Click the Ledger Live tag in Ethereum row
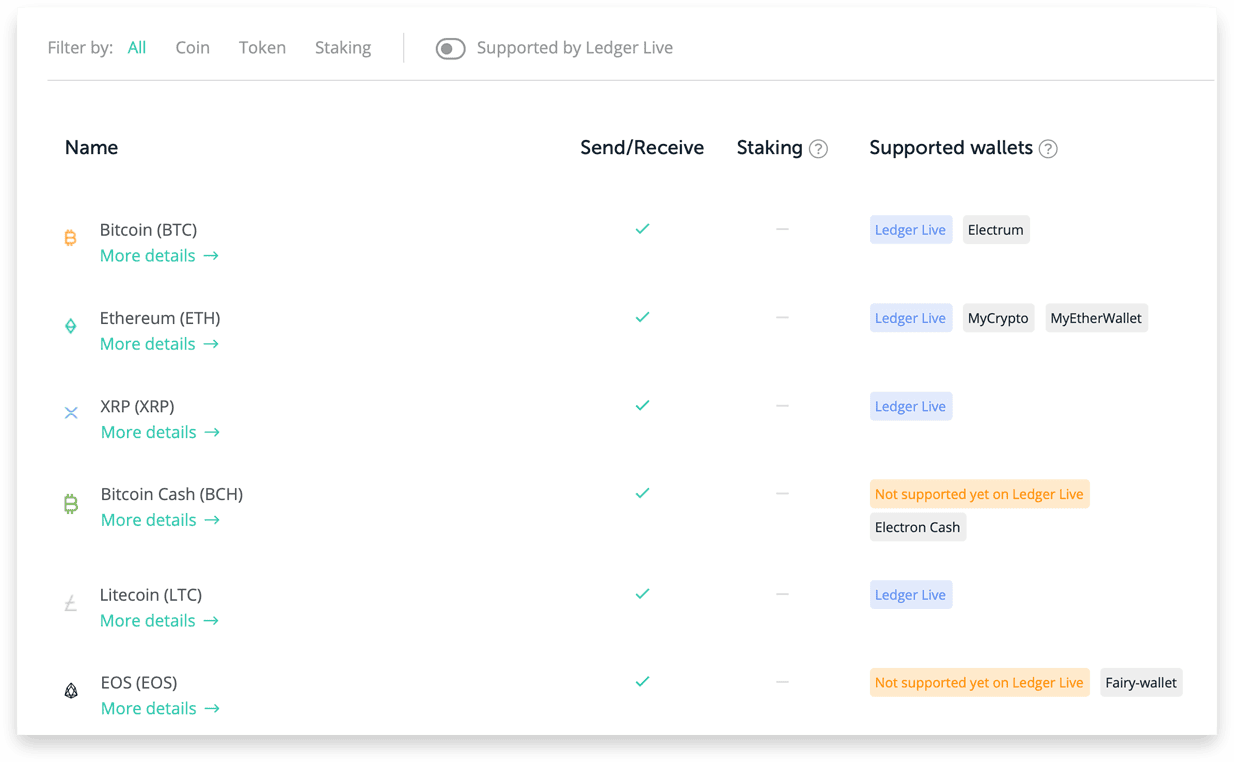The image size is (1234, 762). click(x=910, y=318)
